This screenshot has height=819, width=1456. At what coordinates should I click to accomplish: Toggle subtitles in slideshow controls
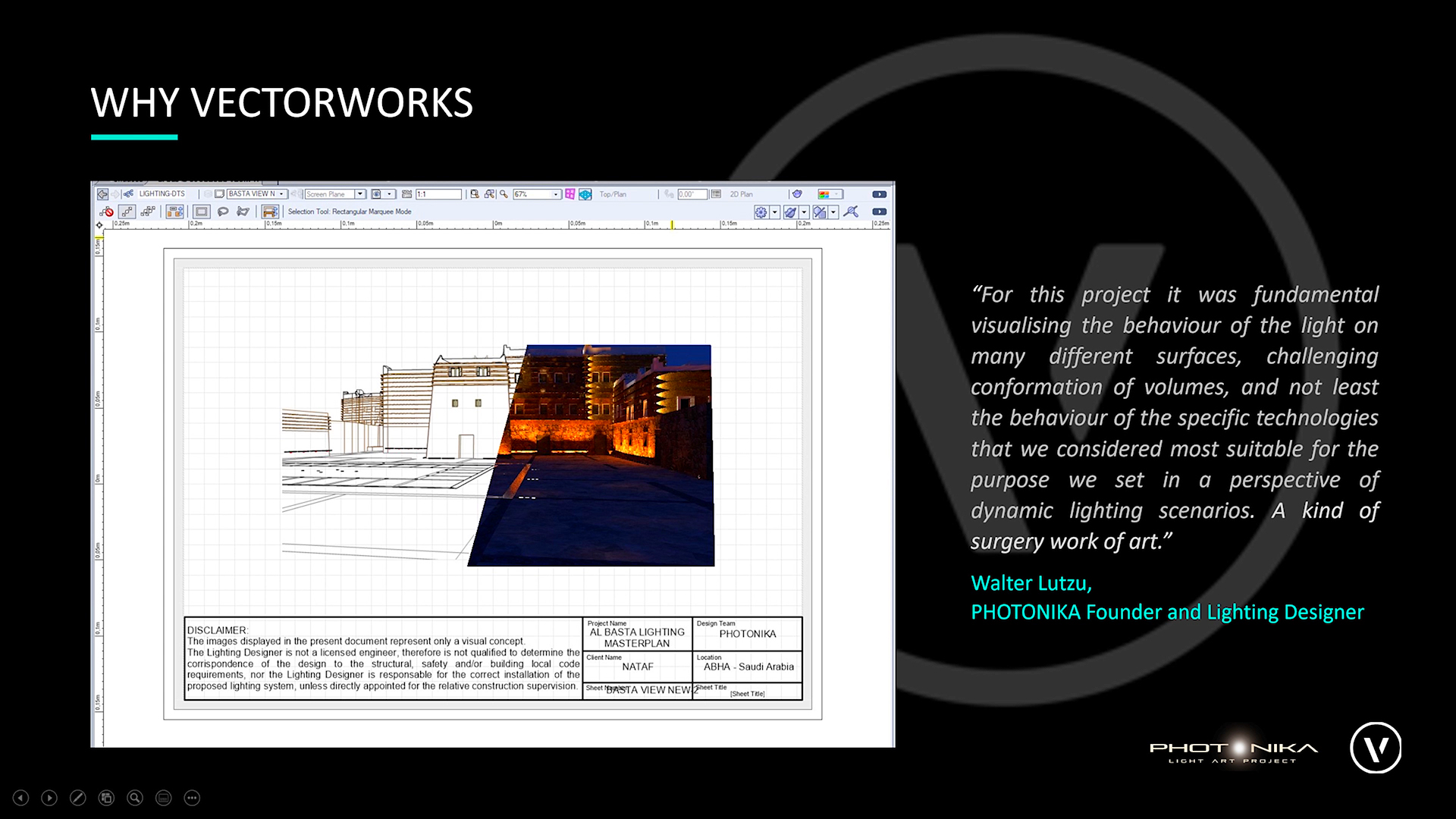coord(164,798)
